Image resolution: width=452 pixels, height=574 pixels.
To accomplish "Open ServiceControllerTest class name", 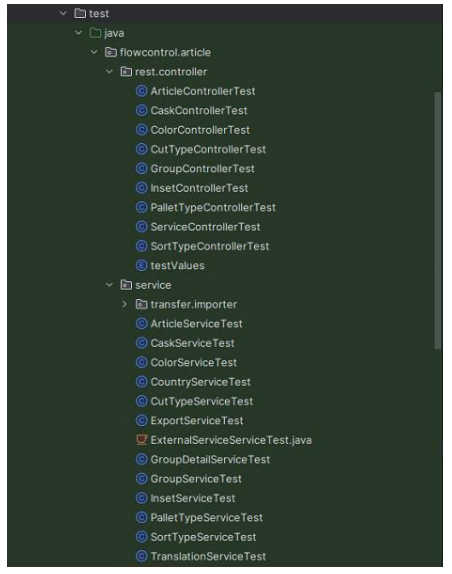I will coord(205,227).
